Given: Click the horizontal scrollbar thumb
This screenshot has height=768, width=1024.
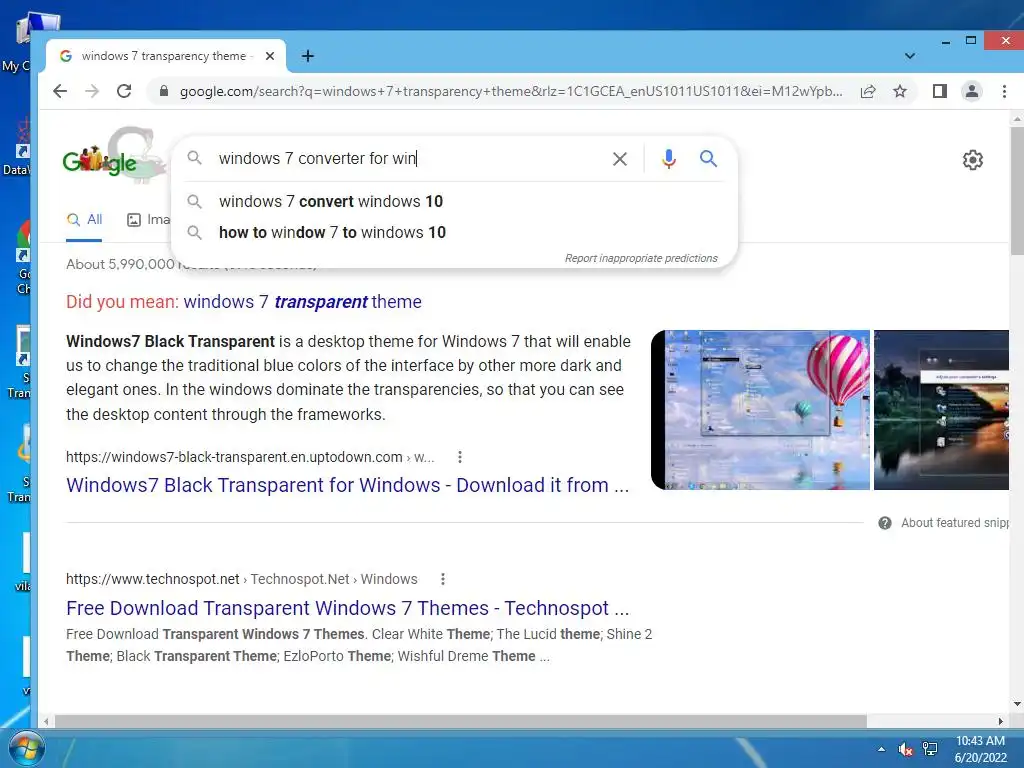Looking at the screenshot, I should (460, 721).
